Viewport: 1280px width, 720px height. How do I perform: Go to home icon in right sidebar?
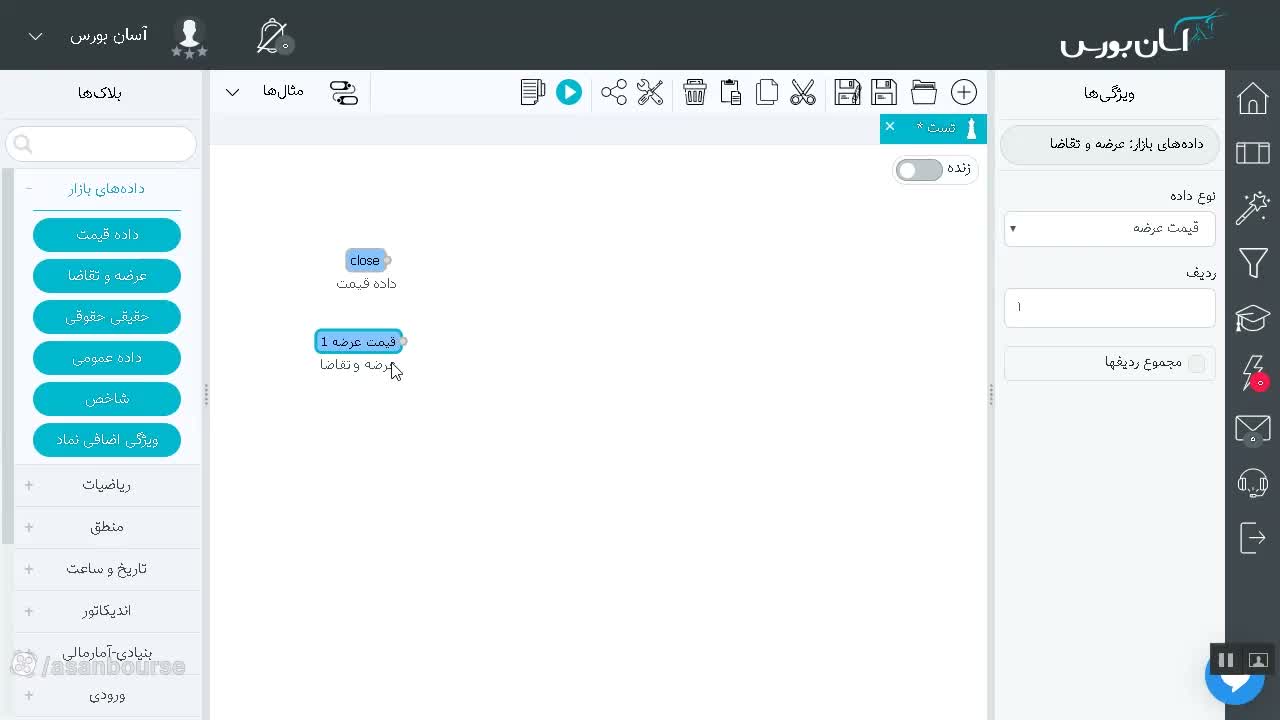pyautogui.click(x=1253, y=99)
